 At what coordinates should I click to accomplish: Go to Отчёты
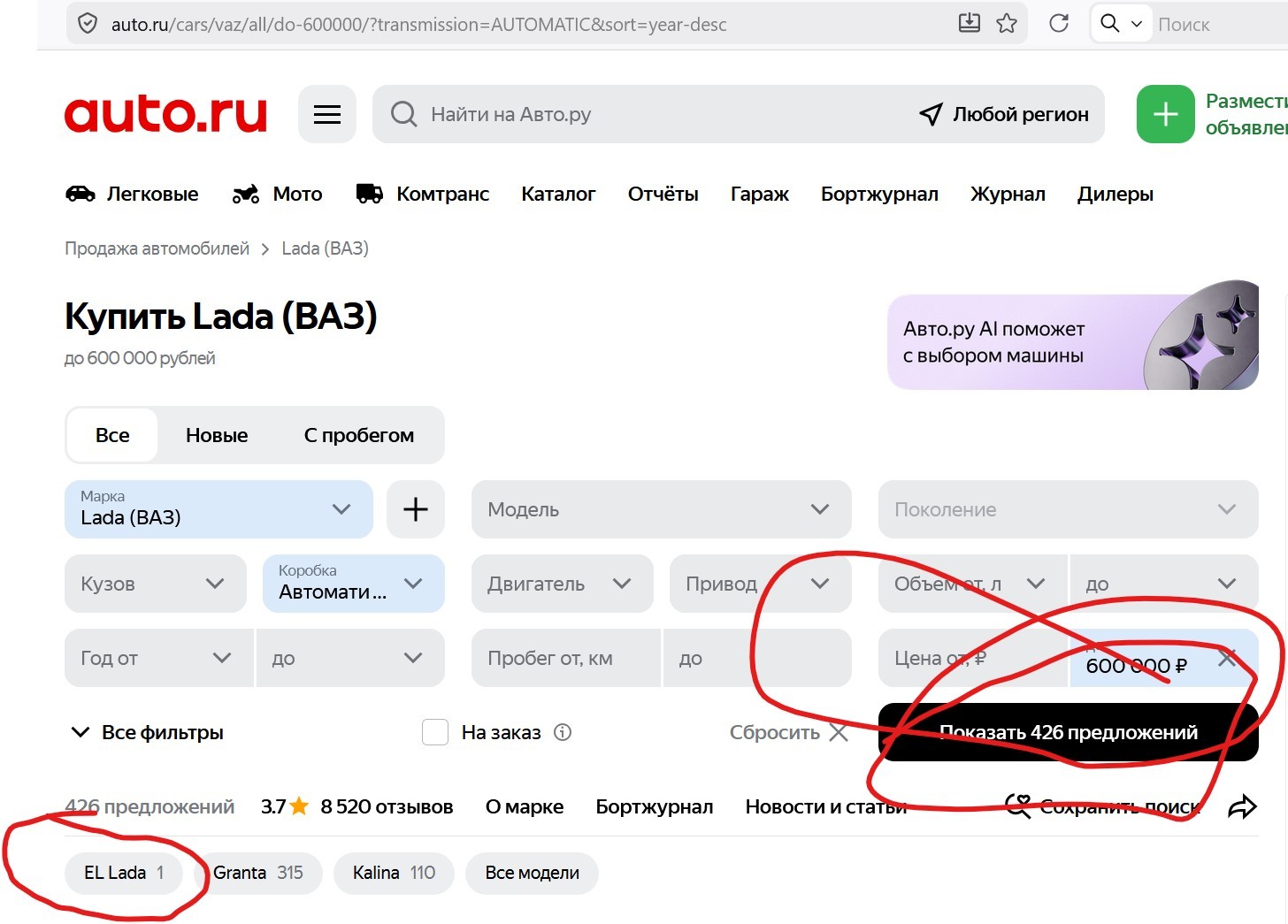click(x=663, y=194)
